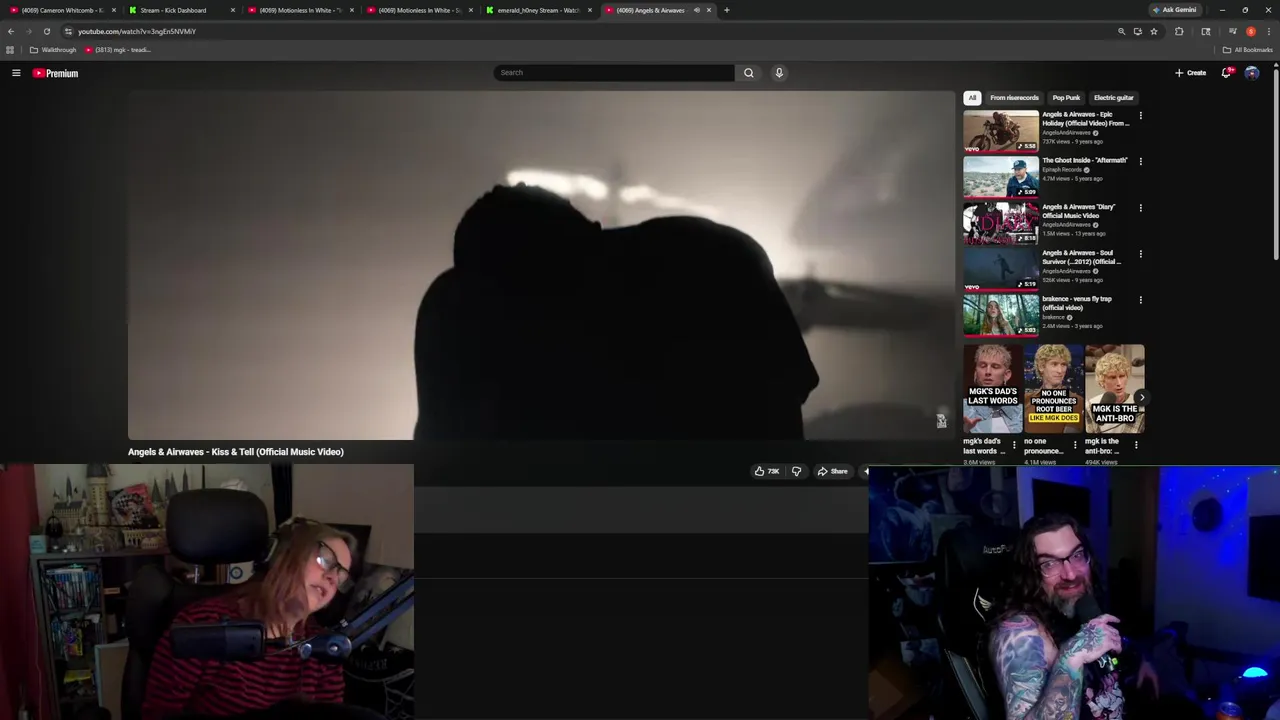Screen dimensions: 1280x720
Task: Open the mgk - treadi... bookmark
Action: point(118,50)
